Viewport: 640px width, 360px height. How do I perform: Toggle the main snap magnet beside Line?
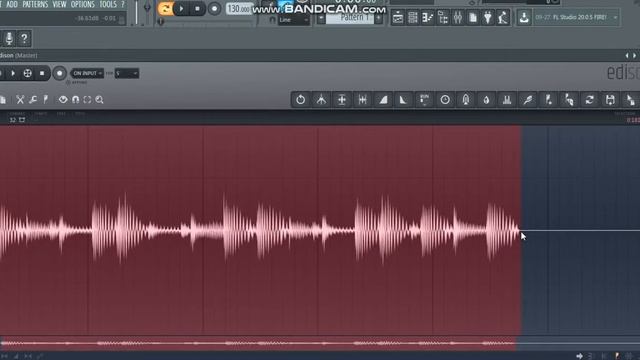(x=273, y=19)
